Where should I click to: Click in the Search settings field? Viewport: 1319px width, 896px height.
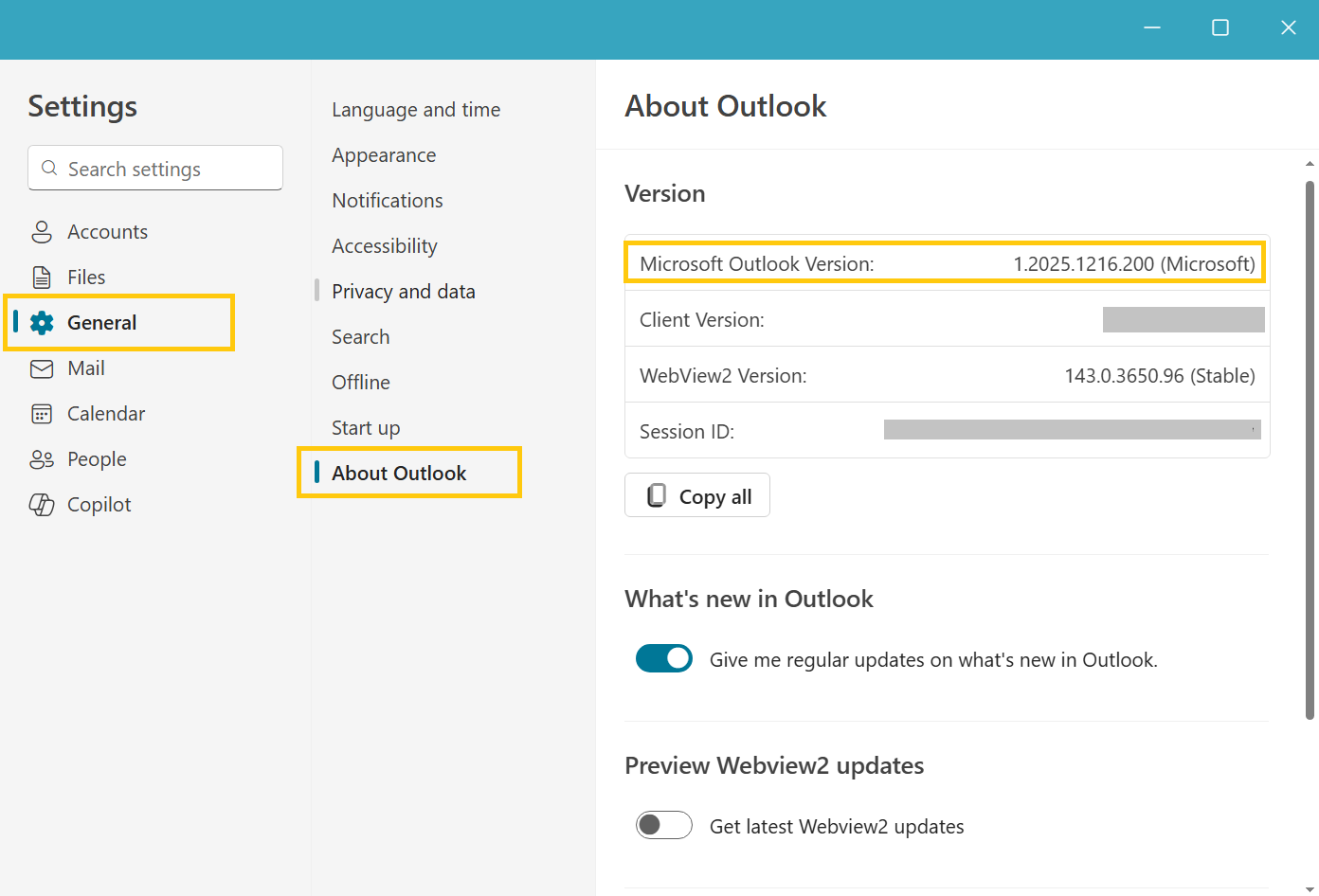pos(155,168)
